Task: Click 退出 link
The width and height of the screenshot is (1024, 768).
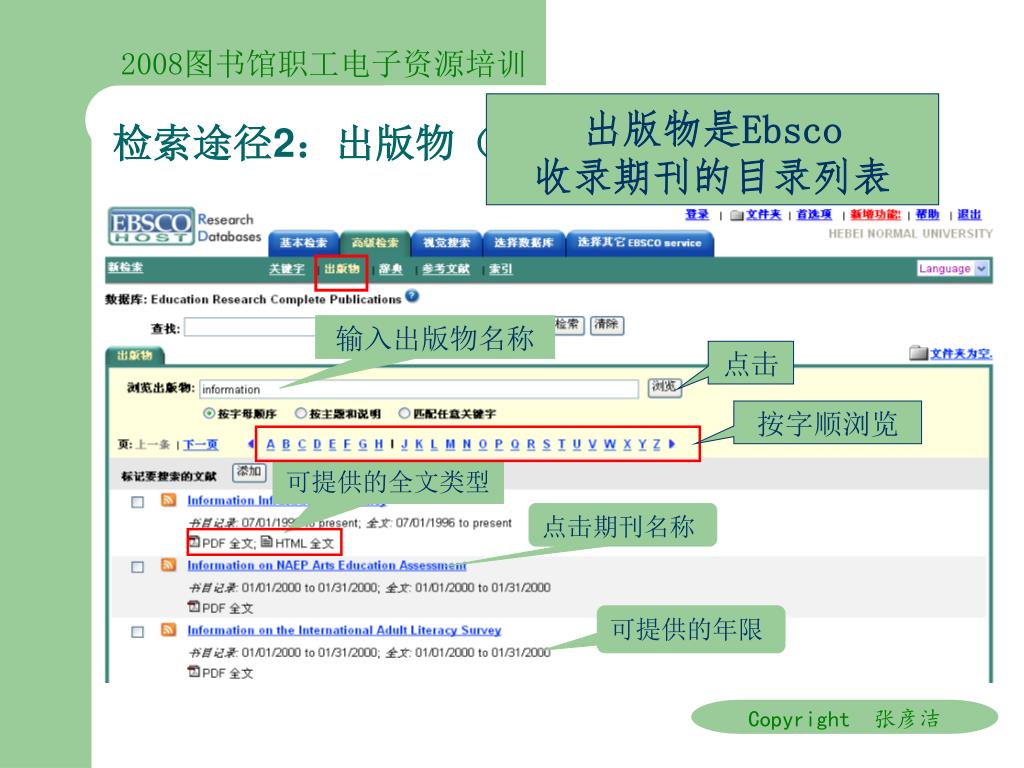Action: click(x=969, y=214)
